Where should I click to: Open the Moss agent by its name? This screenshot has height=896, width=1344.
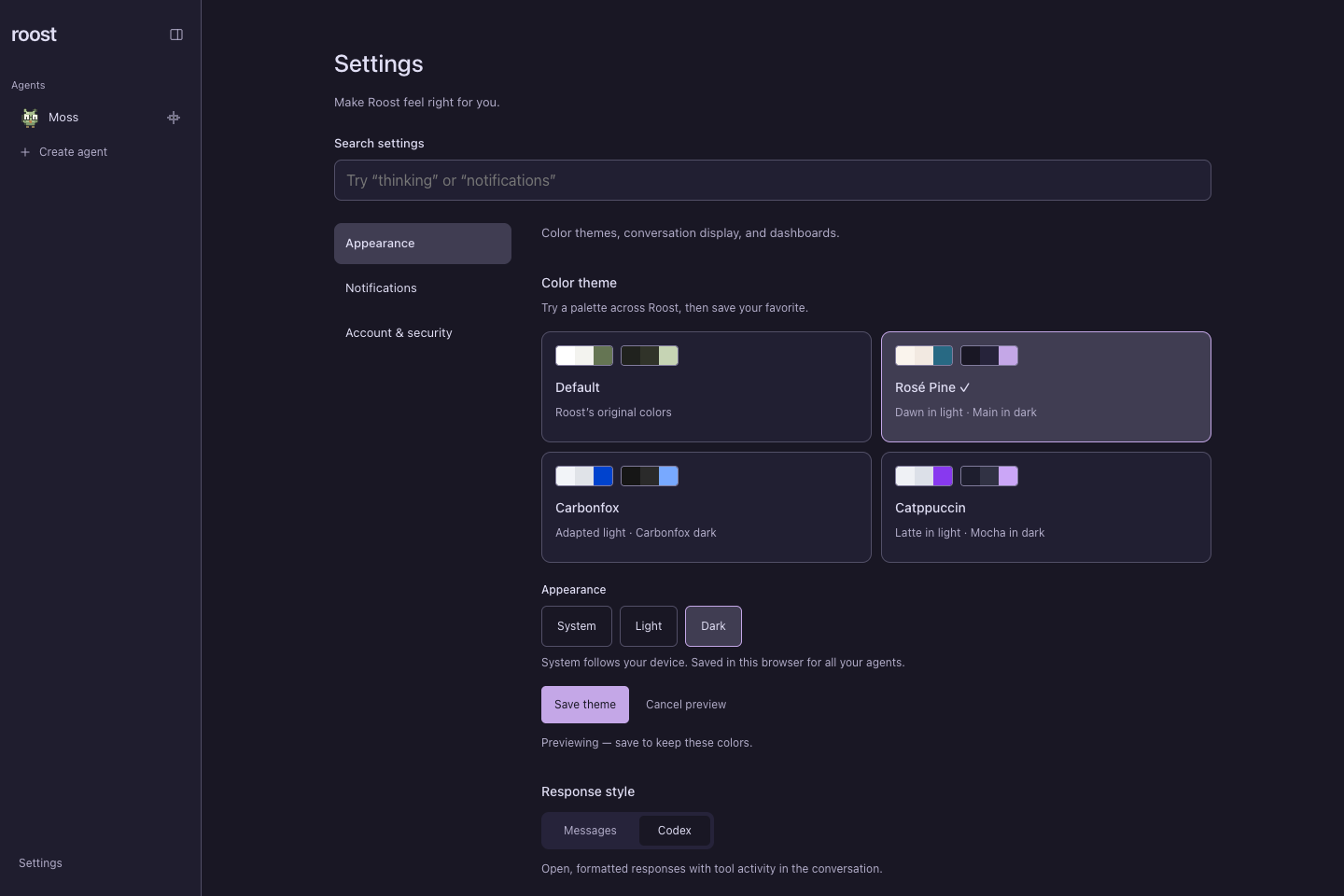click(x=63, y=118)
